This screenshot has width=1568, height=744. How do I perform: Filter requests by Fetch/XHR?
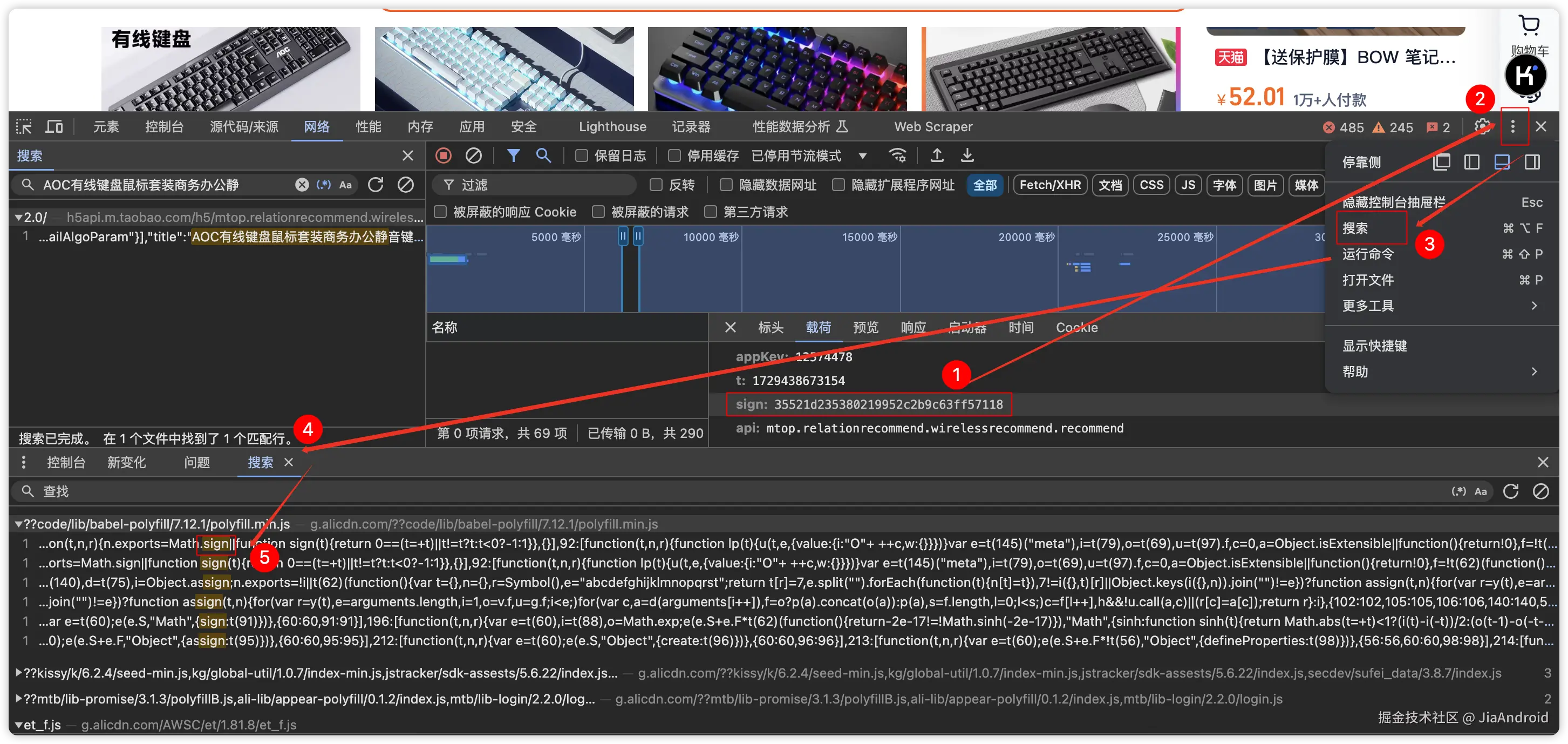click(1049, 185)
